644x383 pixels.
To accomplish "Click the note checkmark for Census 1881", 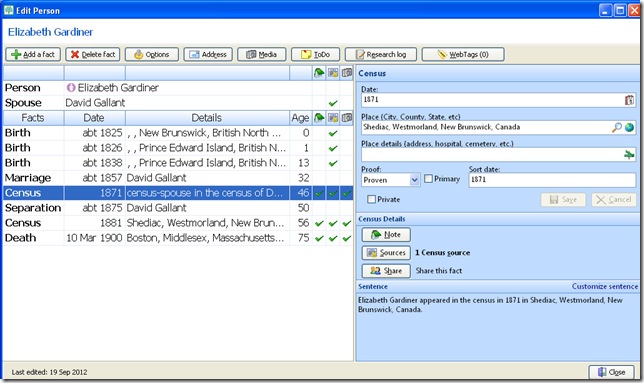I will coord(319,223).
